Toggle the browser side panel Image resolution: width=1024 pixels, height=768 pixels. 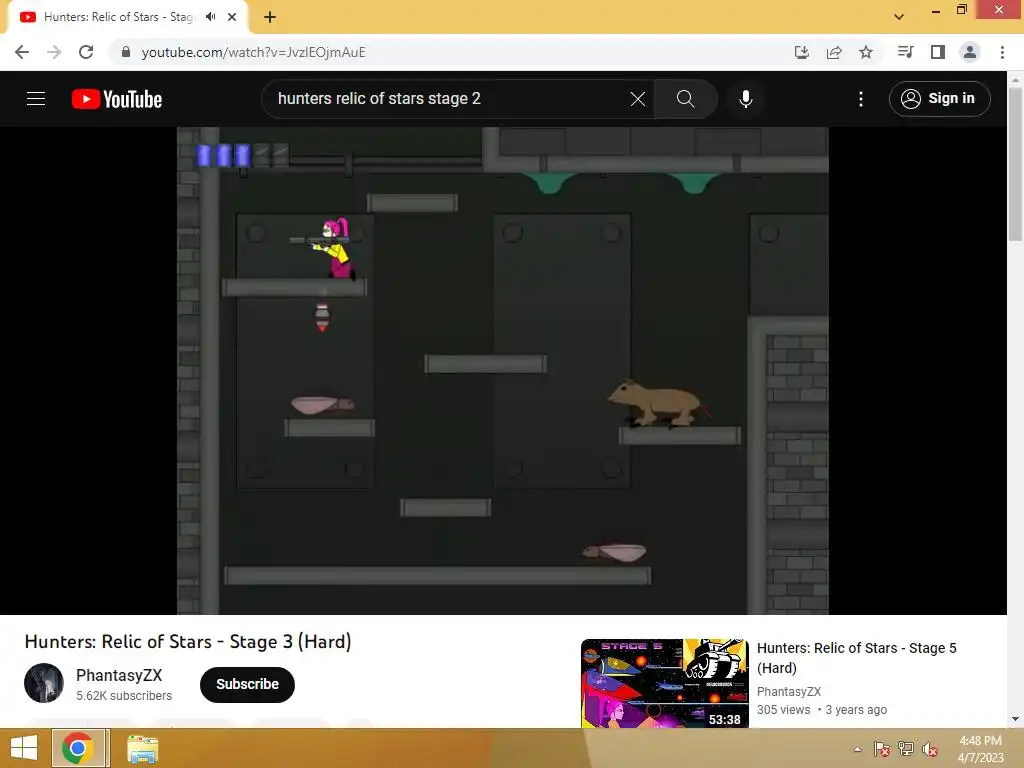click(938, 52)
